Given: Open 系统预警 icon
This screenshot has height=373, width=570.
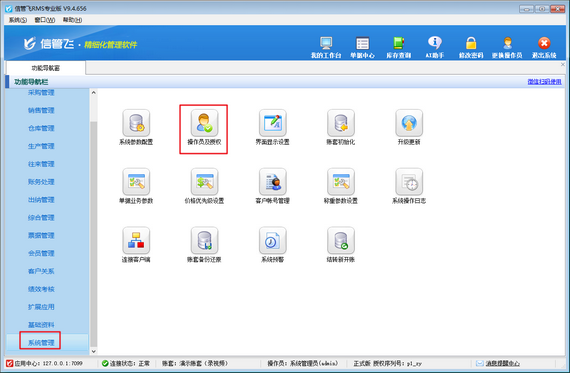Looking at the screenshot, I should 273,241.
